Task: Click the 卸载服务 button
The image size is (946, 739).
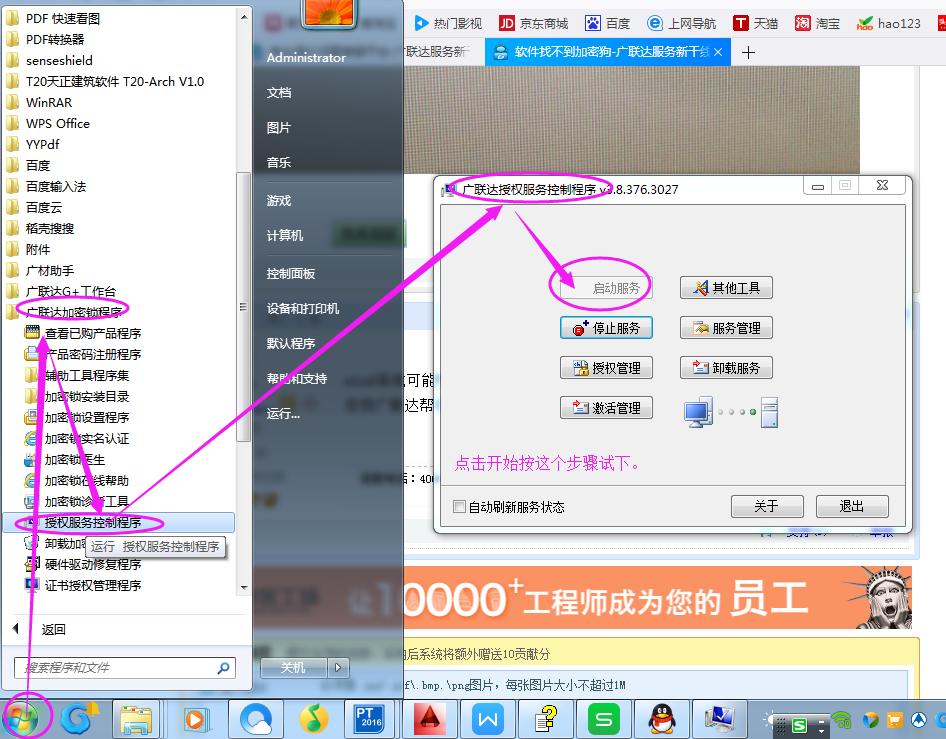Action: (x=726, y=367)
